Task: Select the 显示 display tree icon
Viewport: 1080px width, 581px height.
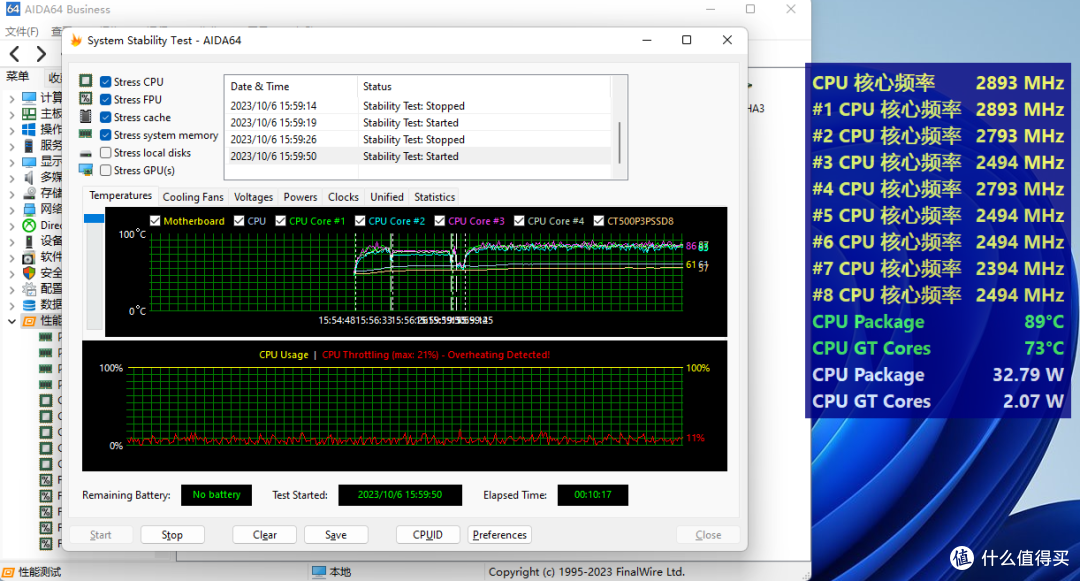Action: [x=29, y=161]
